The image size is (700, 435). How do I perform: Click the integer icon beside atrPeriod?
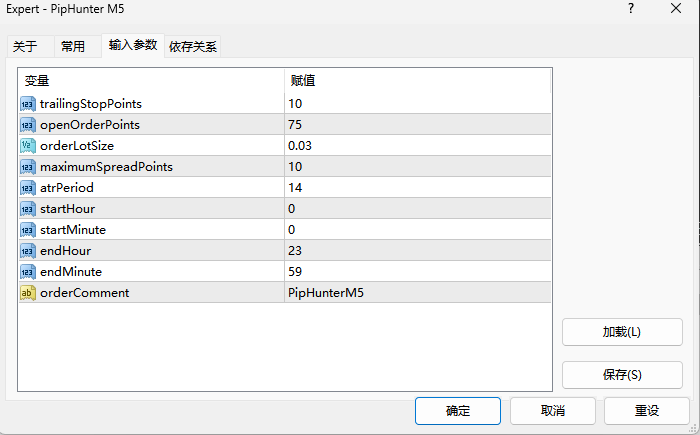pyautogui.click(x=28, y=188)
